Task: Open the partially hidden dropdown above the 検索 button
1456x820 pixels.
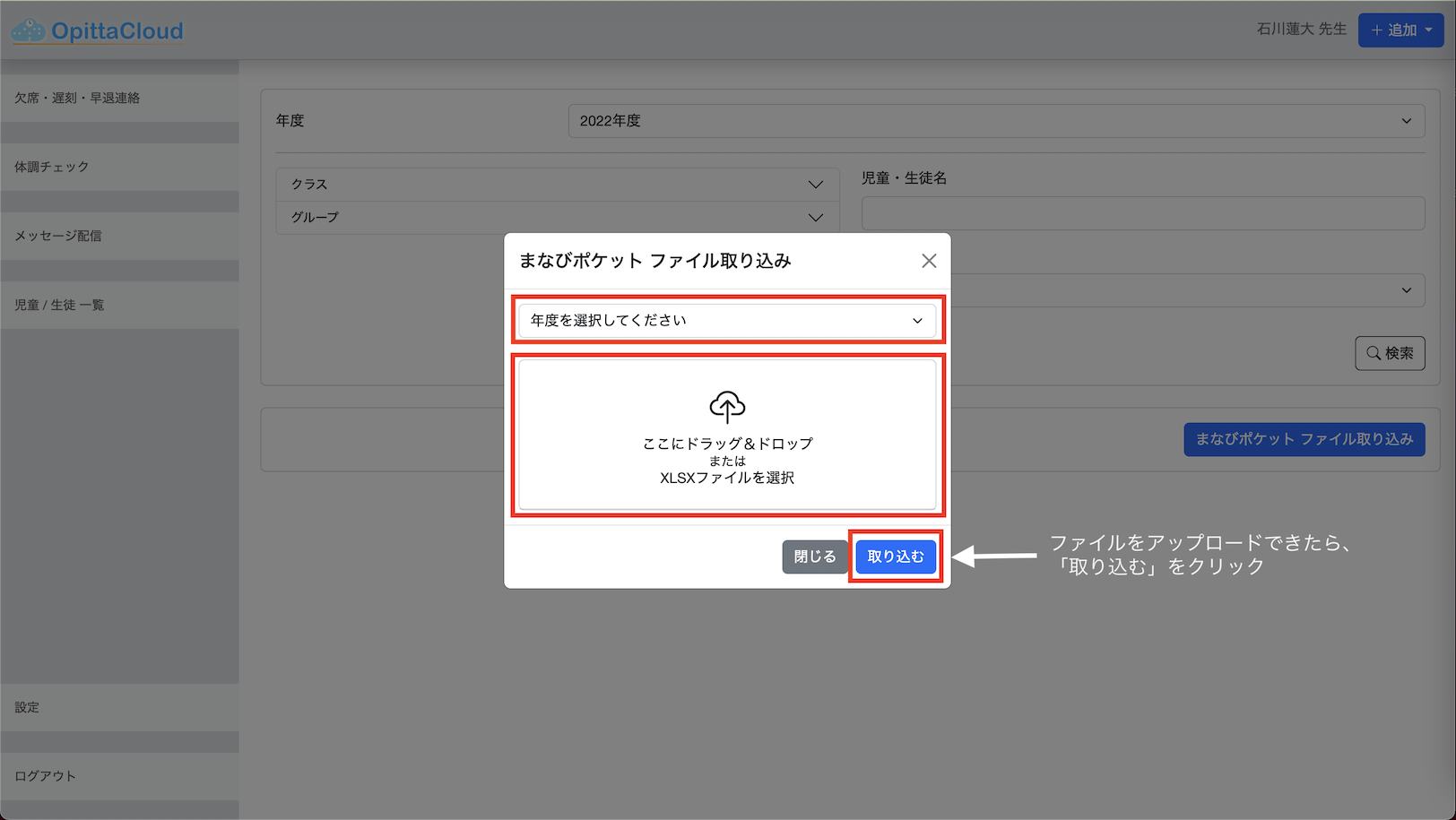Action: click(x=1188, y=290)
